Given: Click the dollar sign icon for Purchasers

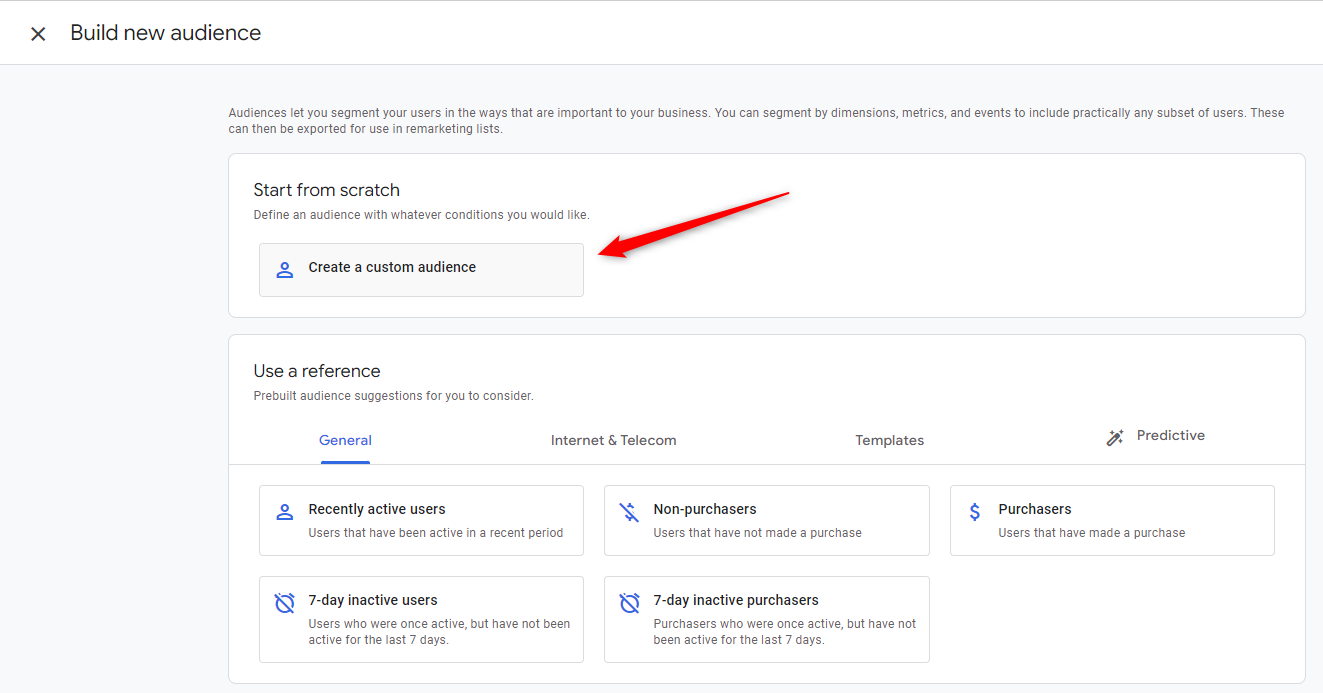Looking at the screenshot, I should coord(975,513).
